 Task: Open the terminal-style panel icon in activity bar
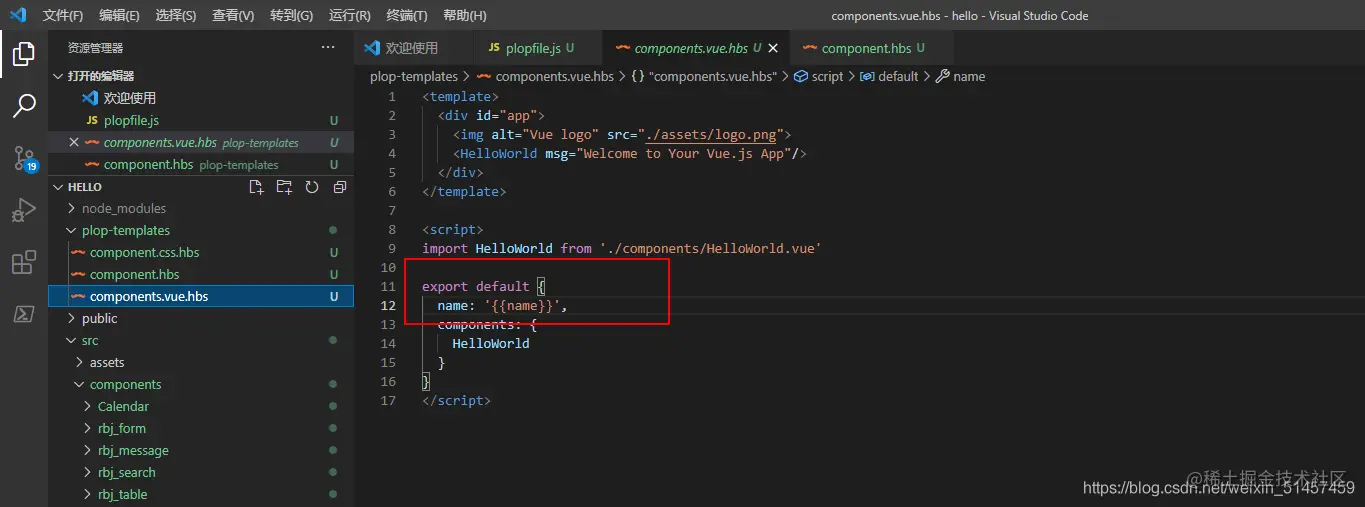coord(24,314)
